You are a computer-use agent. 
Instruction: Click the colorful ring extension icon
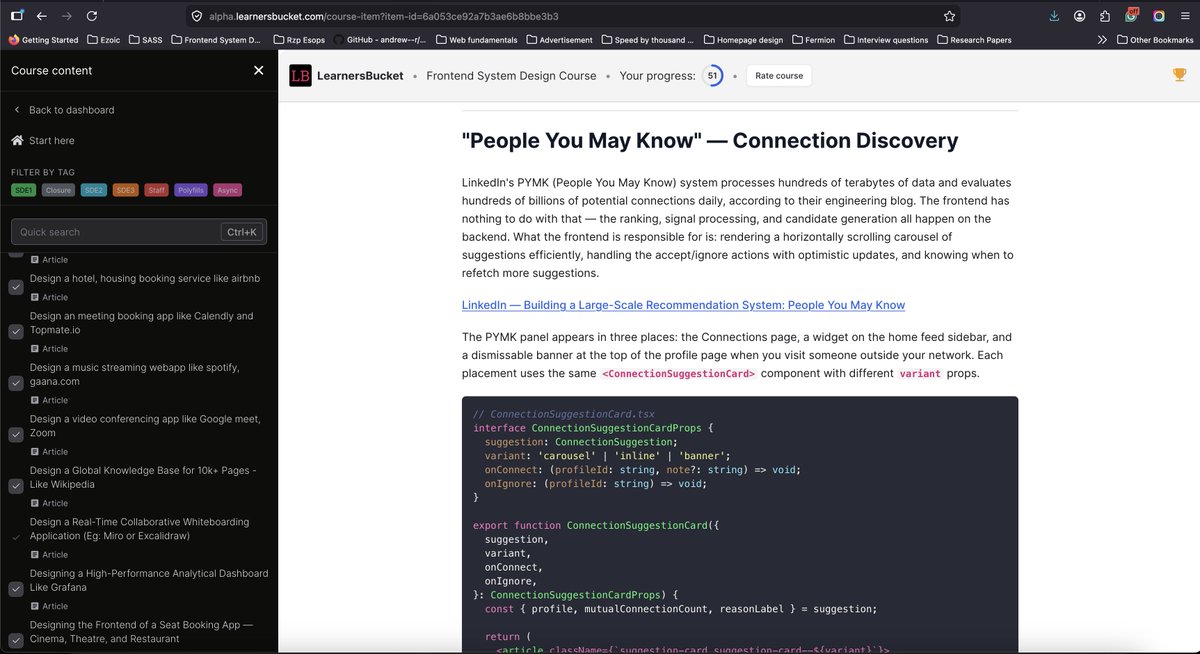click(1158, 16)
